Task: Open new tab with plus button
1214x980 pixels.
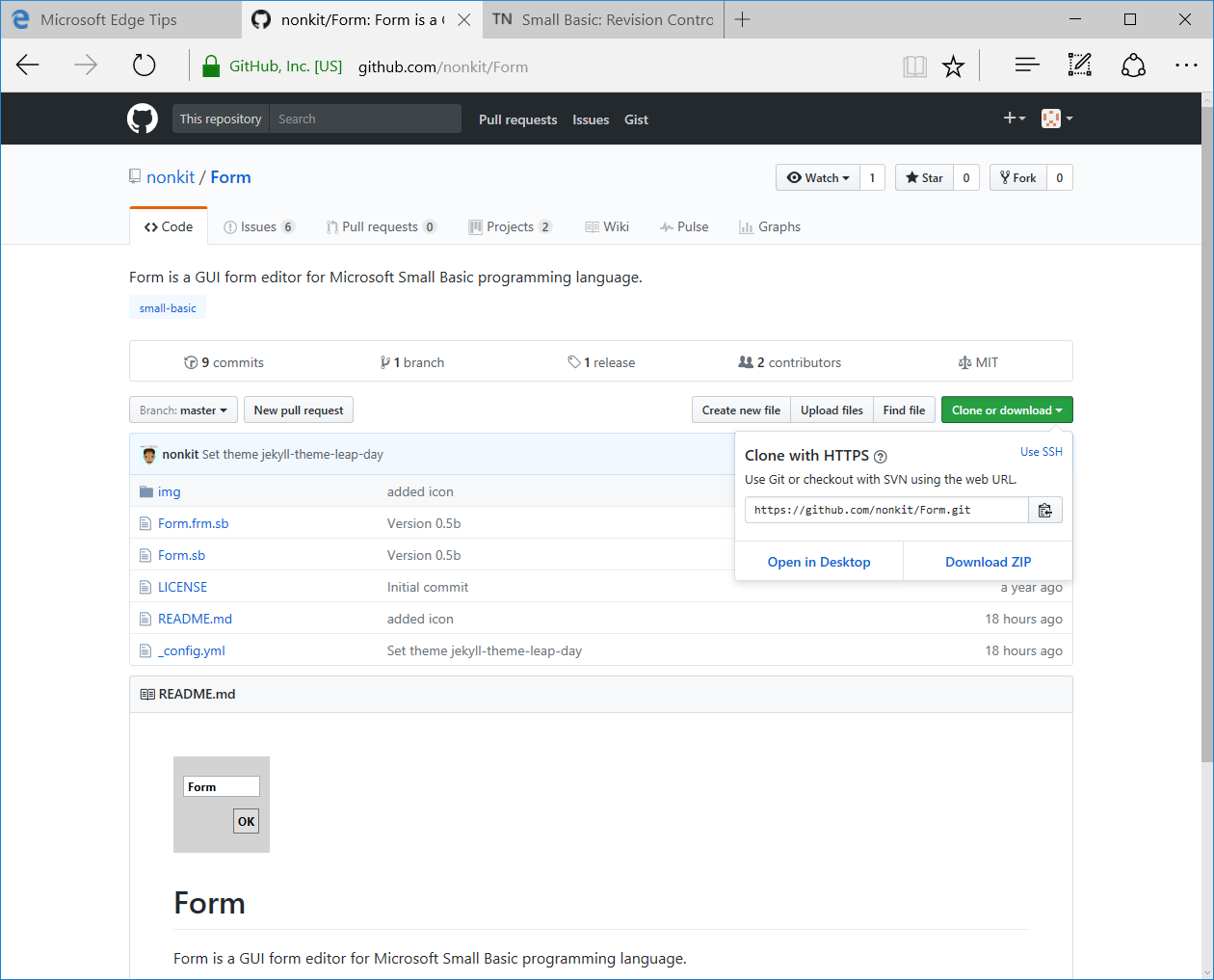Action: coord(742,19)
